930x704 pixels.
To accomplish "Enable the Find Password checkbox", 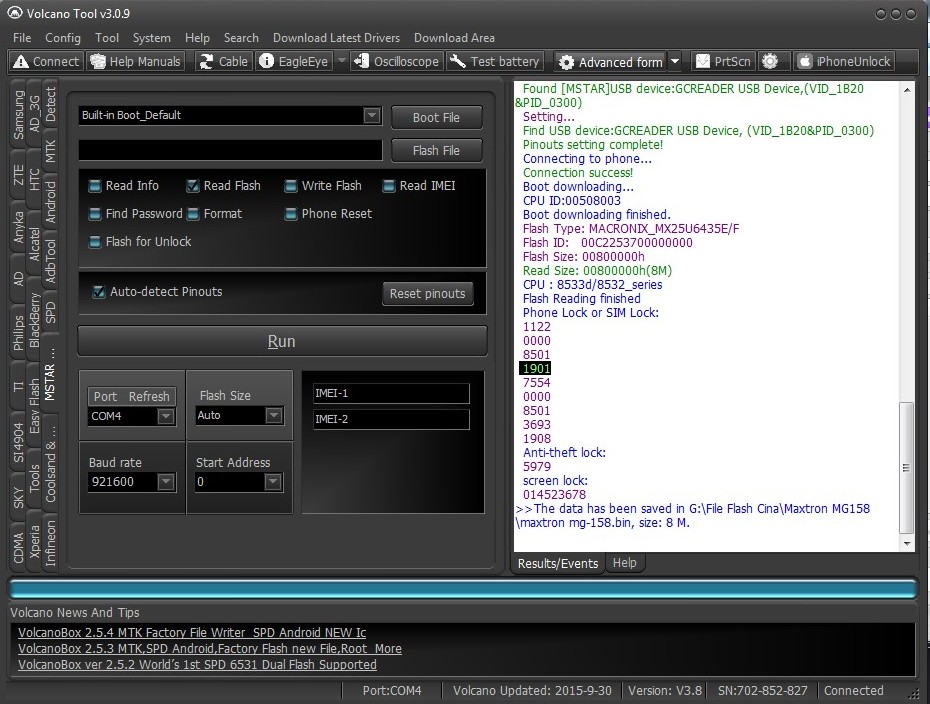I will point(95,214).
